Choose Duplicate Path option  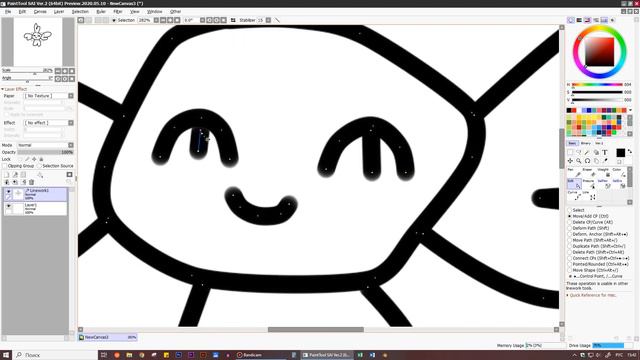click(570, 246)
